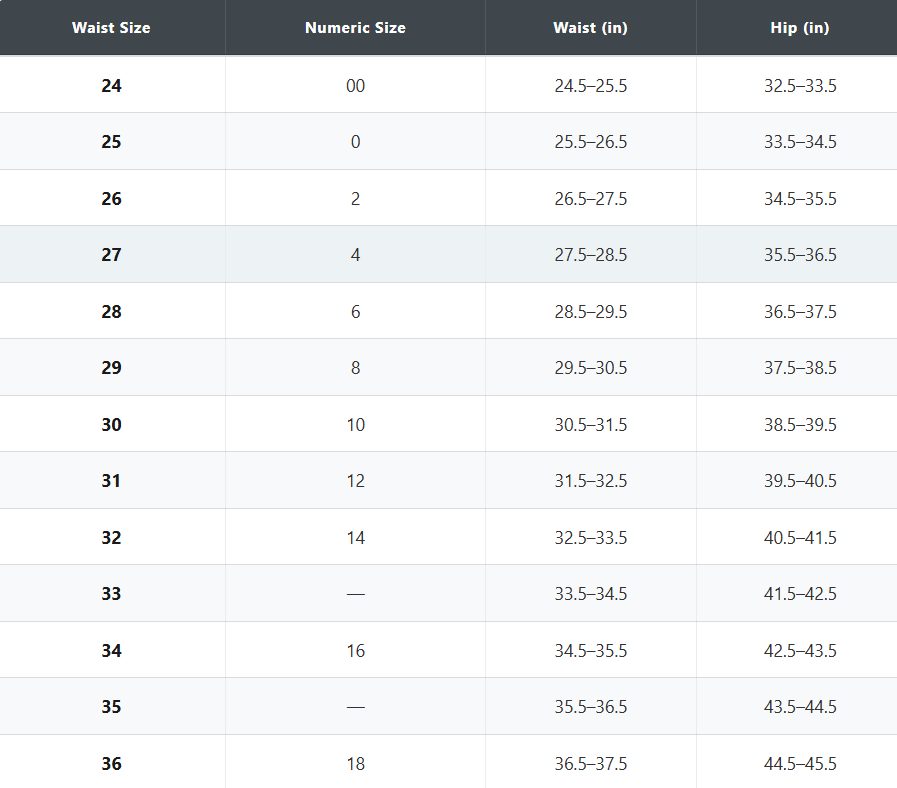Click the Numeric Size column header

[x=355, y=27]
